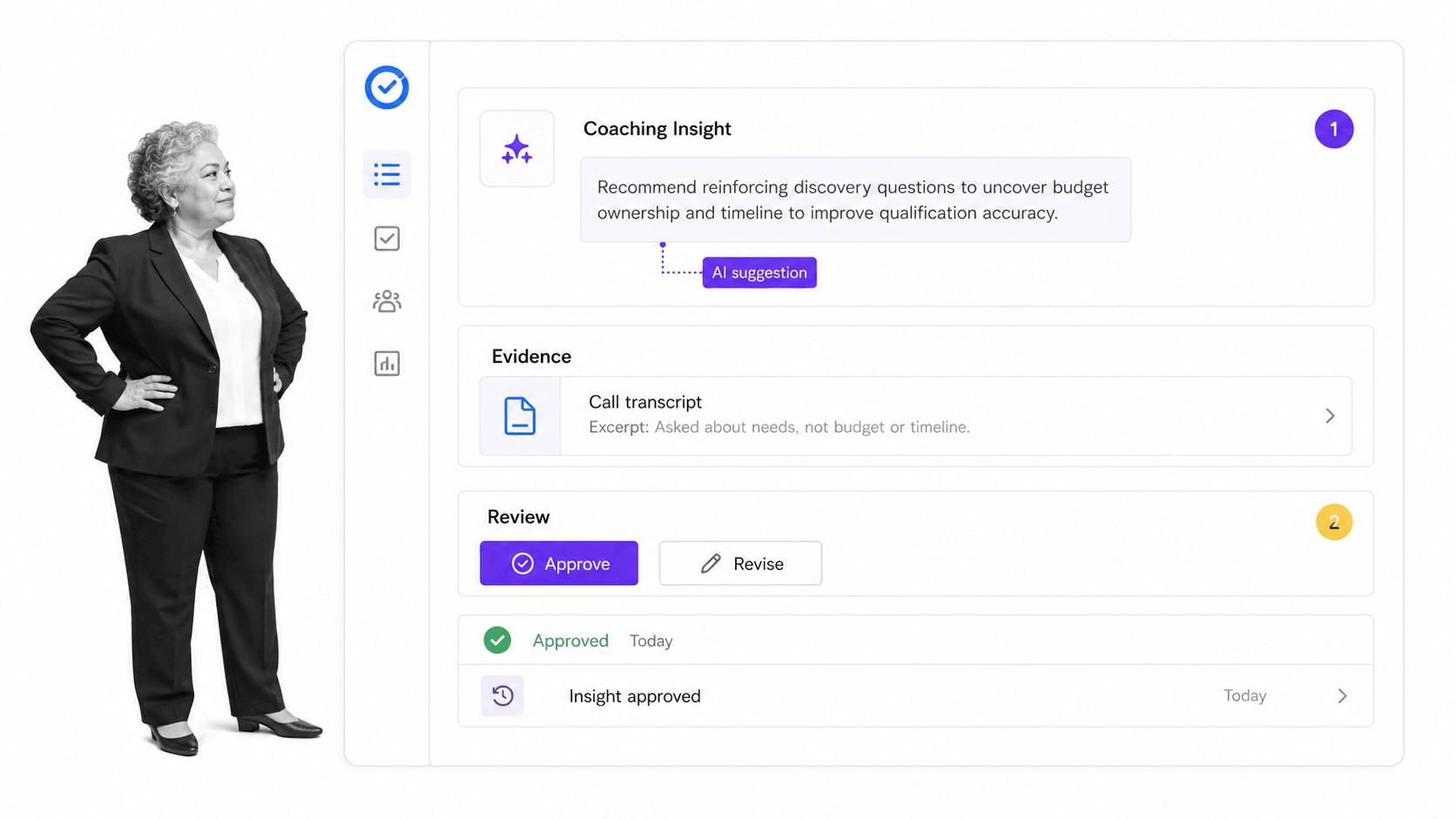Click the Review heading
Screen dimensions: 1456x819
(x=518, y=517)
